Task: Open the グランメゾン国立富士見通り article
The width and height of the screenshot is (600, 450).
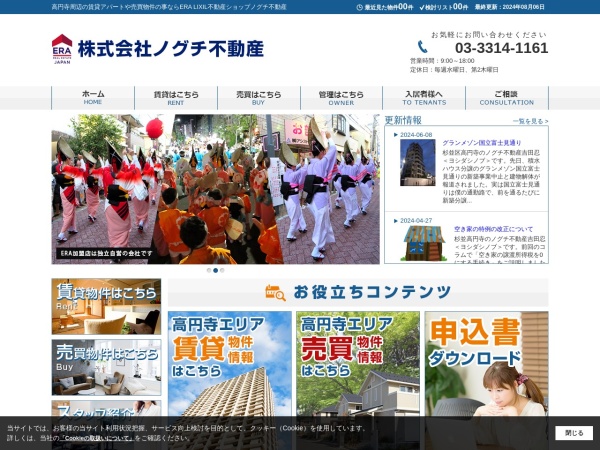Action: (x=482, y=143)
